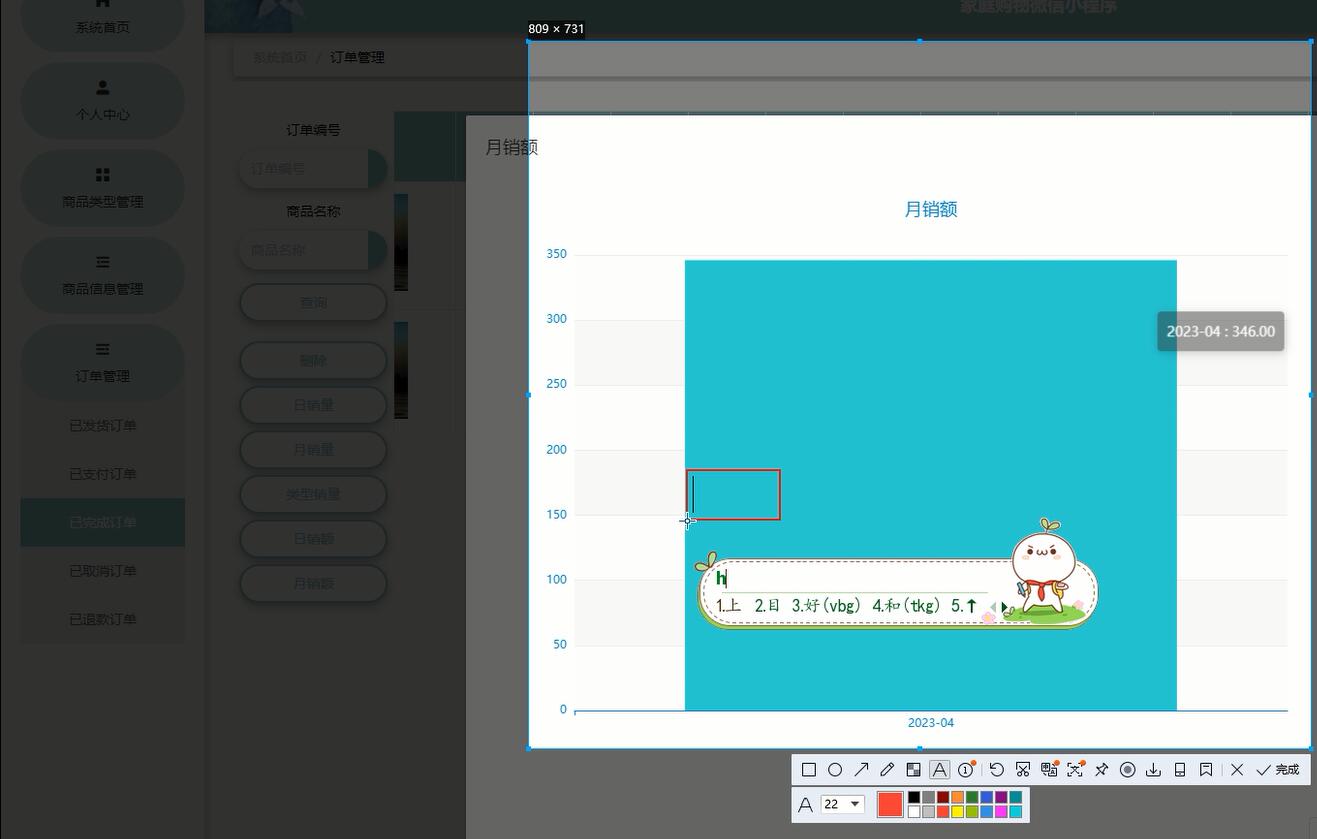Select the 已完成订单 submenu item
This screenshot has height=839, width=1317.
tap(102, 522)
